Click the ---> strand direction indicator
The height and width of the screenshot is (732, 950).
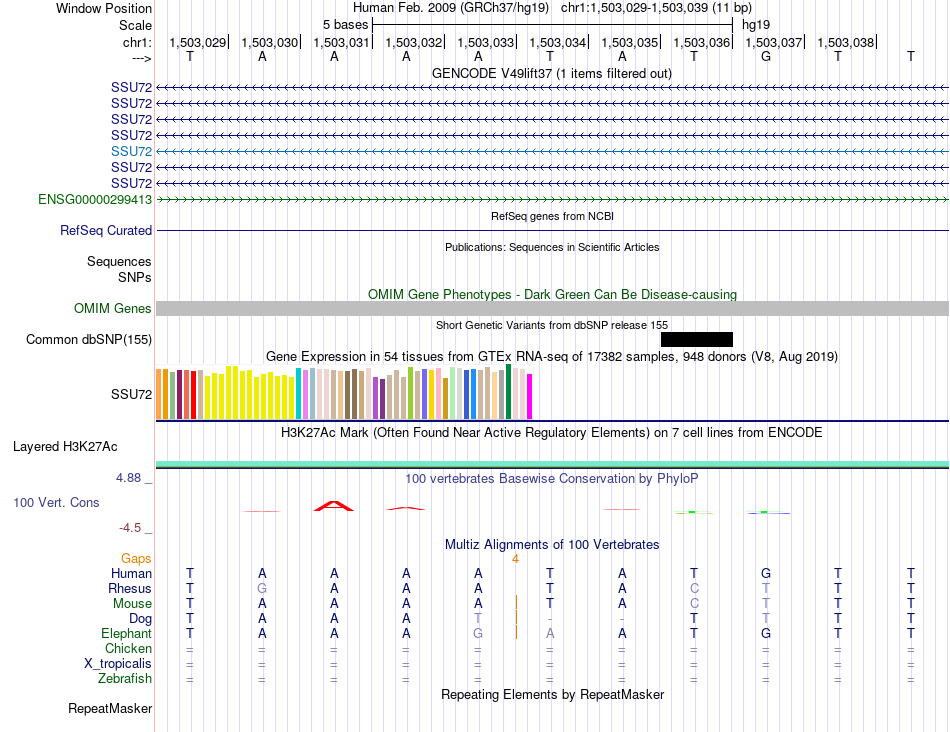point(142,58)
